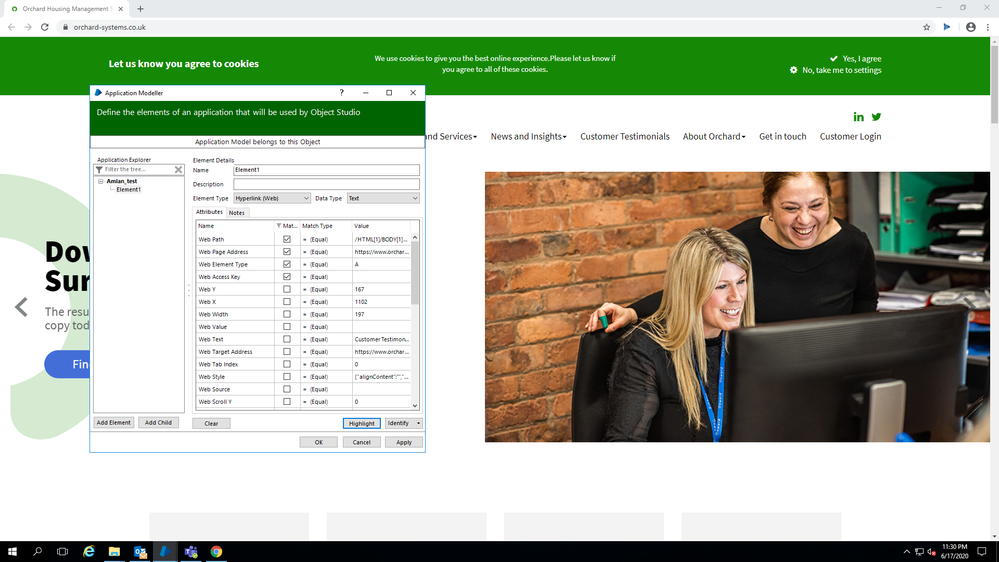The height and width of the screenshot is (562, 999).
Task: Expand the Data Type combo box
Action: [413, 199]
